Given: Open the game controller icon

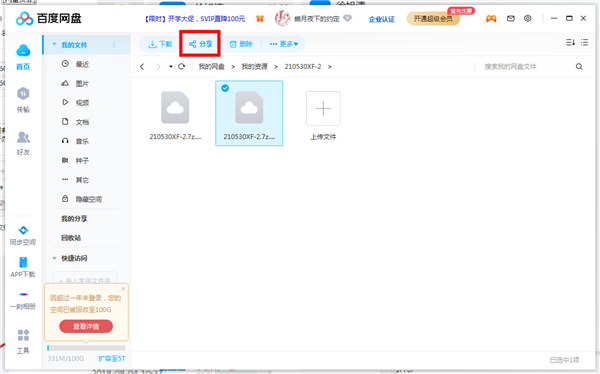Looking at the screenshot, I should point(491,18).
